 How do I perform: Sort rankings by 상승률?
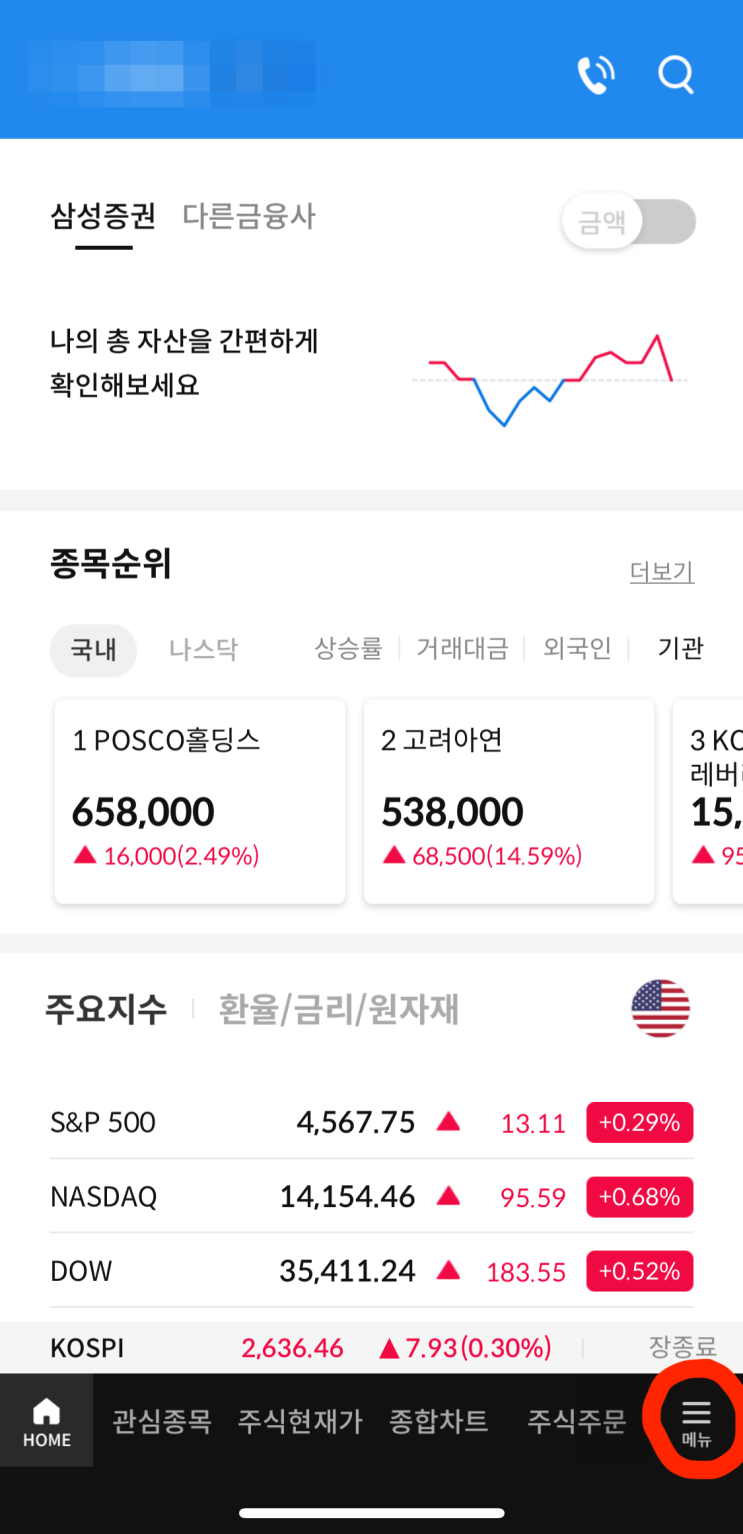pos(348,649)
